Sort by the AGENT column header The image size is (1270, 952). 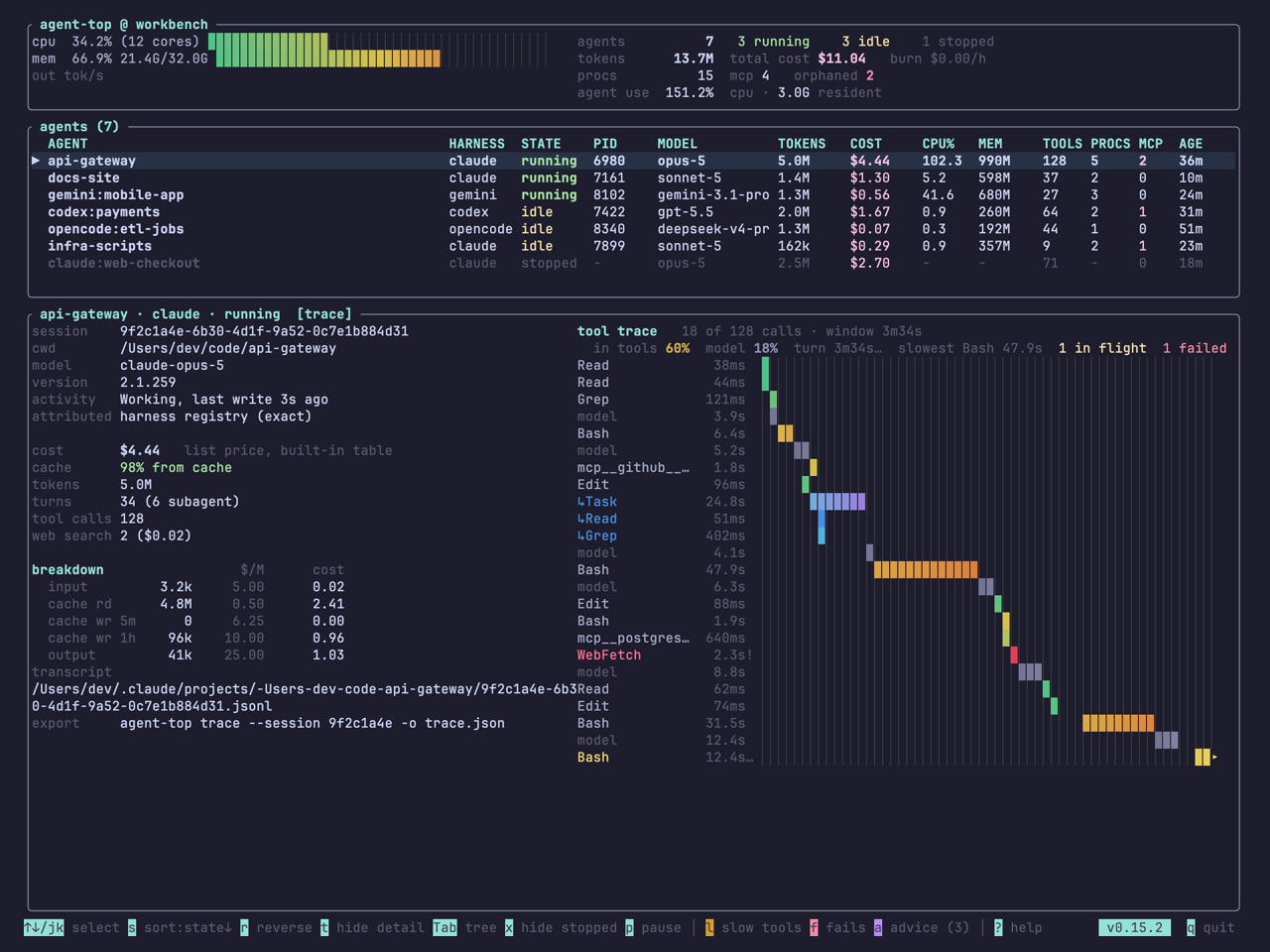[x=67, y=144]
